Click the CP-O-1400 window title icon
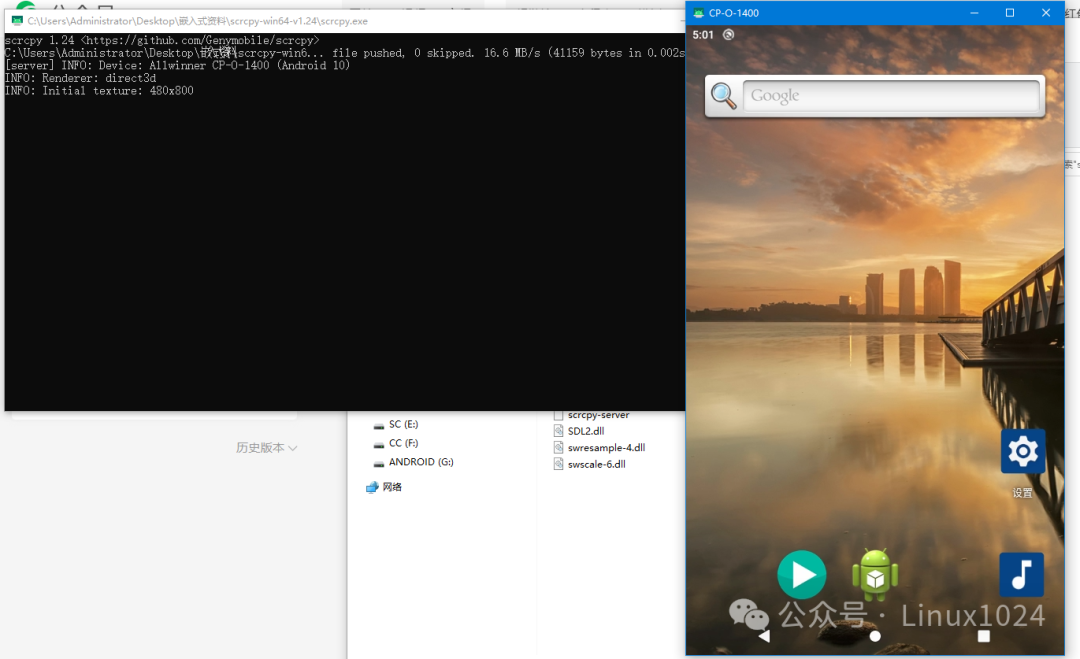The width and height of the screenshot is (1080, 659). (x=698, y=13)
